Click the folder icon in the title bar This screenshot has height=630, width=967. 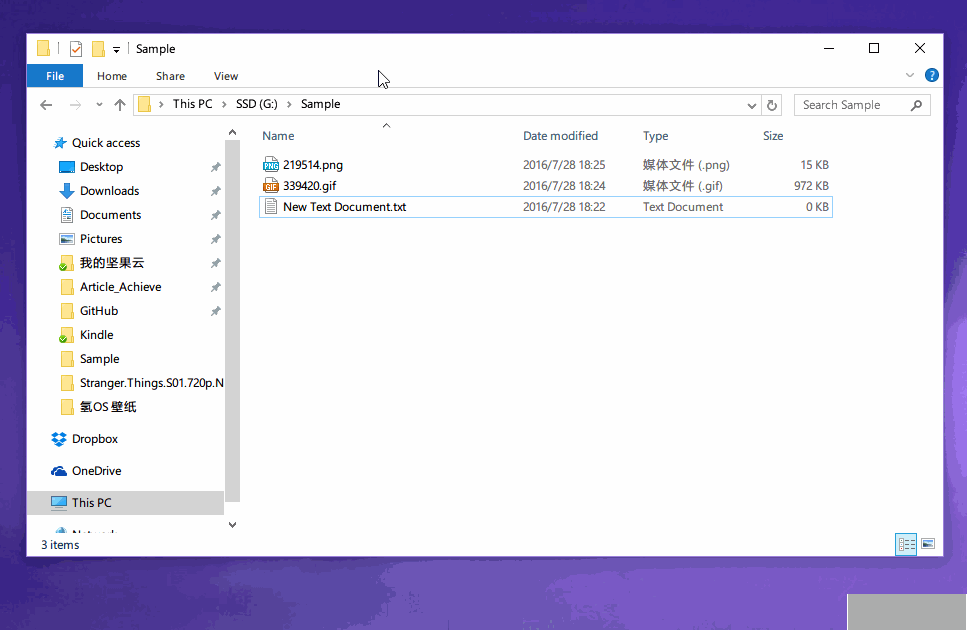point(43,48)
